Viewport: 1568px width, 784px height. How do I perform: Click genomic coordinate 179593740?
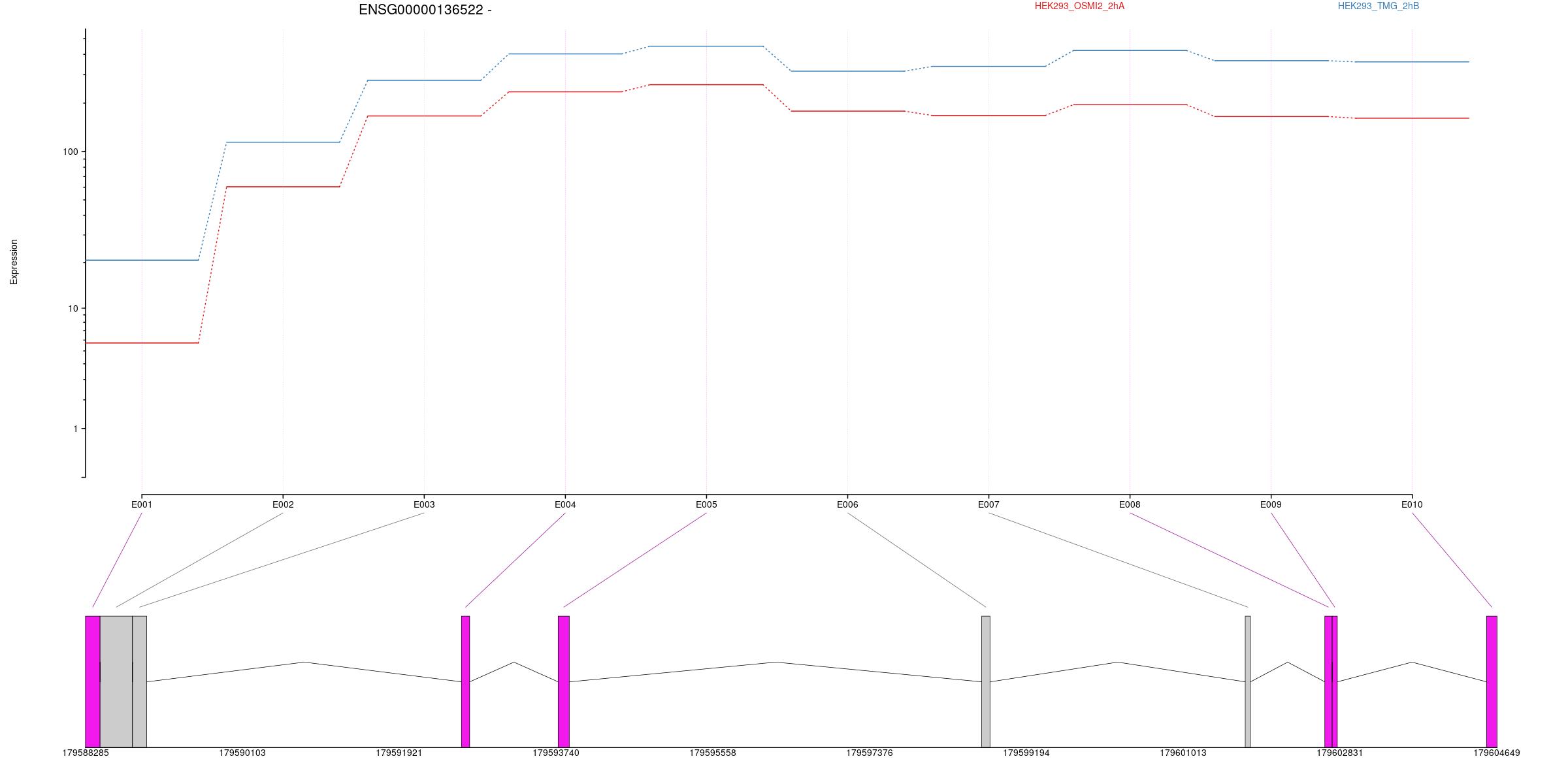point(556,753)
